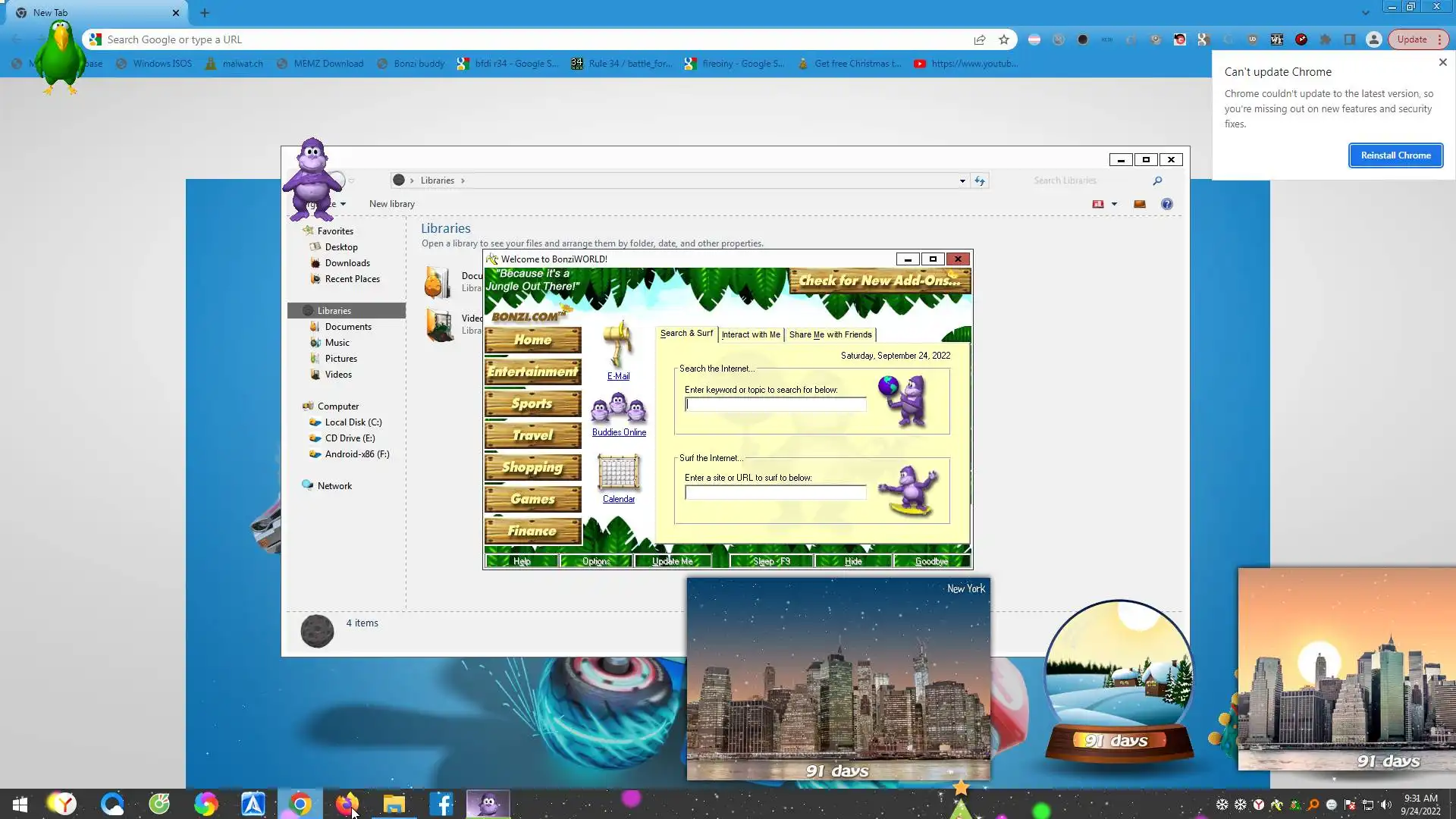Screen dimensions: 1456x819
Task: Toggle the Explorer preview pane button
Action: (1139, 204)
